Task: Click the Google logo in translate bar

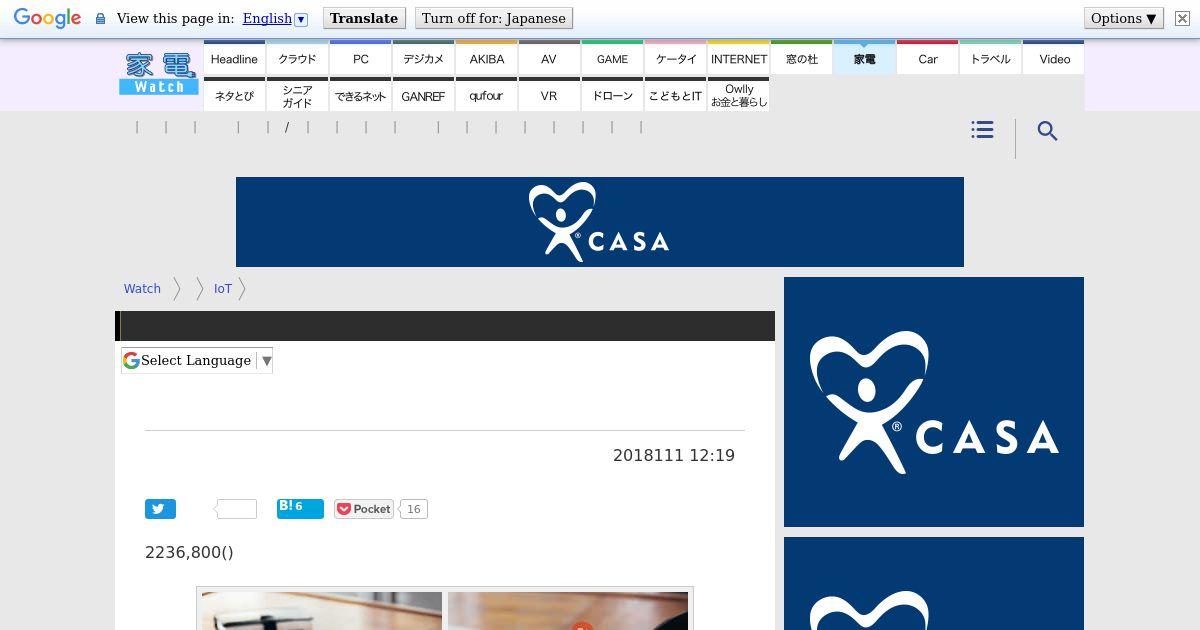Action: [x=47, y=19]
